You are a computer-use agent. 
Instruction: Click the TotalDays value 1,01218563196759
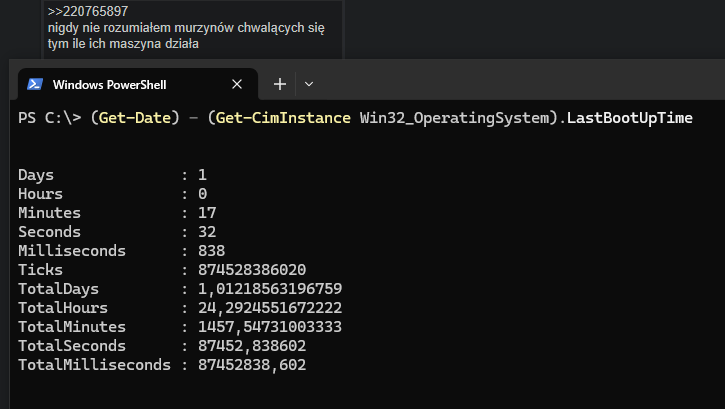click(270, 289)
